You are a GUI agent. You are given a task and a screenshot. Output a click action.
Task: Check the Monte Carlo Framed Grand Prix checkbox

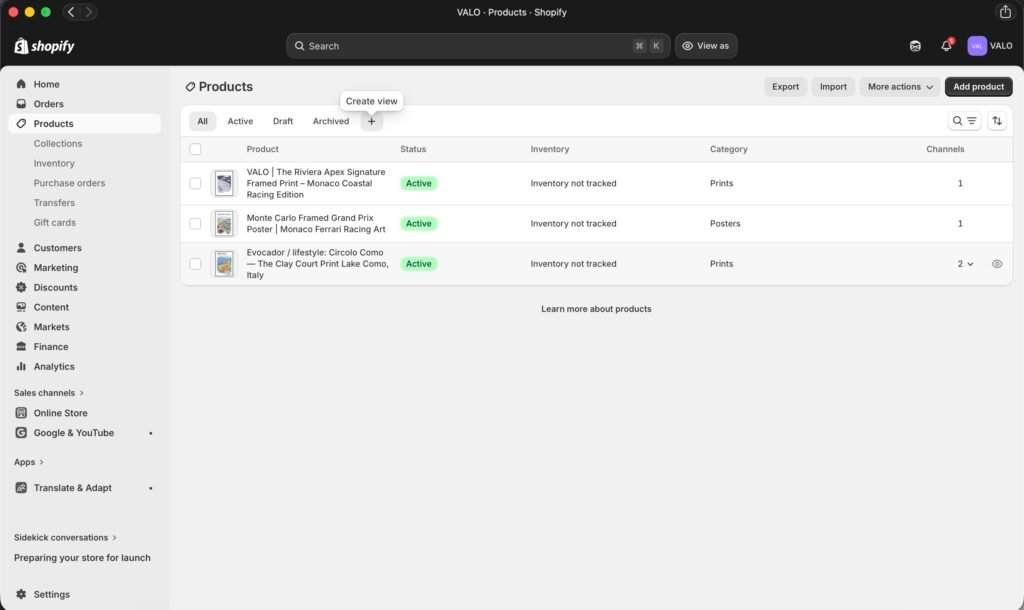195,224
